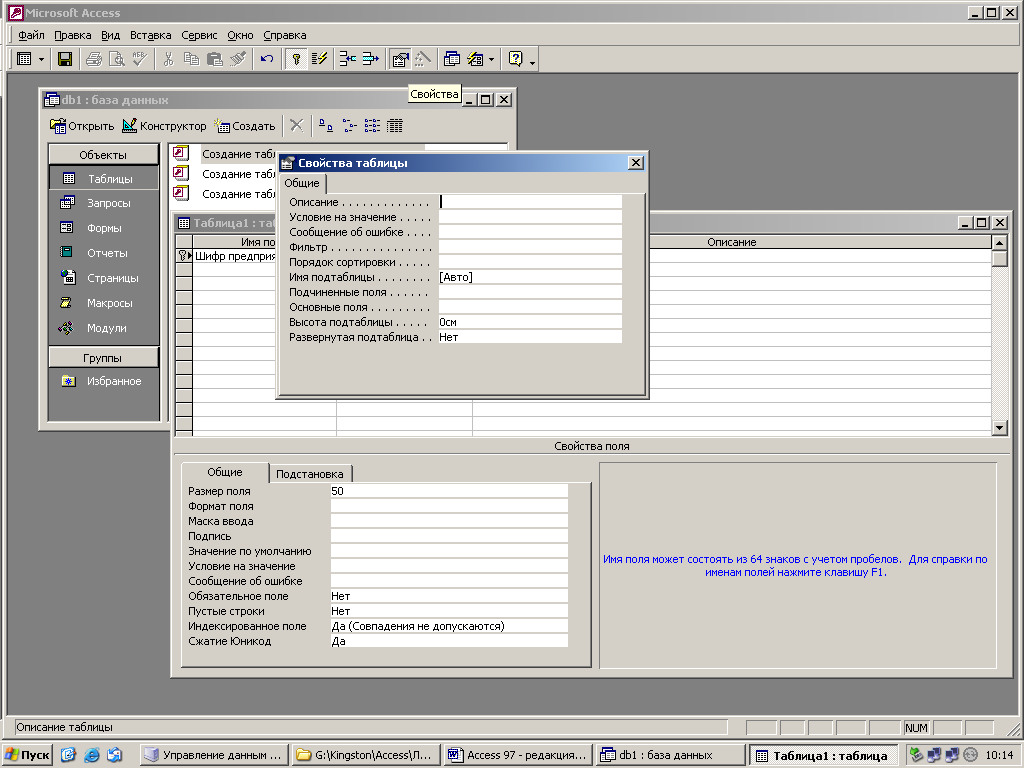
Task: Click Конструктор in the database window
Action: [164, 126]
